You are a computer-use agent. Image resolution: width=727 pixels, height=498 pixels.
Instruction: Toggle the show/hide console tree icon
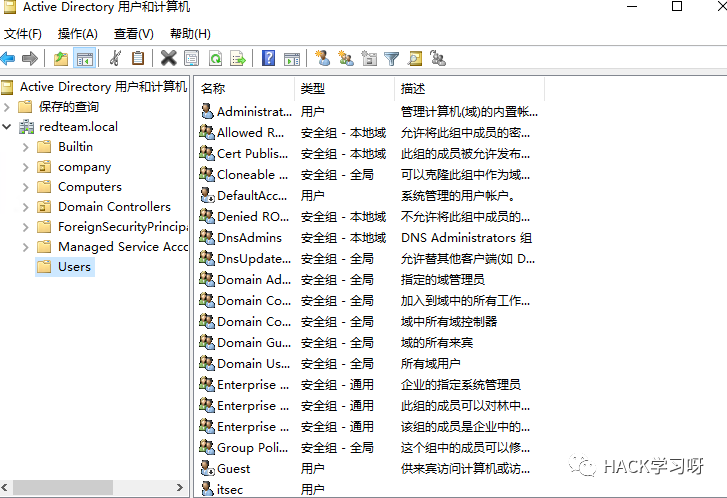pyautogui.click(x=84, y=58)
